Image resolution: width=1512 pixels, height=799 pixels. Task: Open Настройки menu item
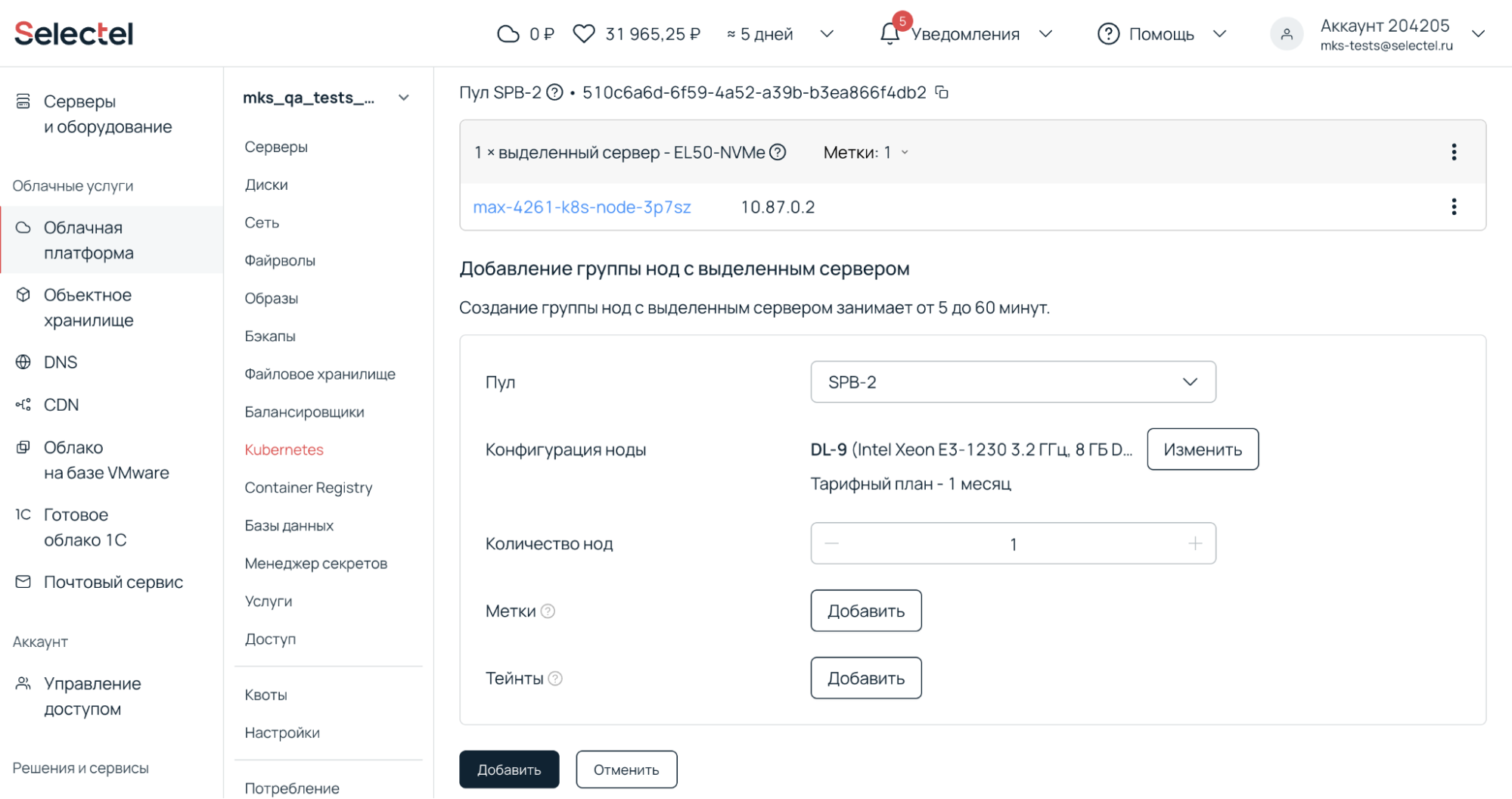(282, 732)
